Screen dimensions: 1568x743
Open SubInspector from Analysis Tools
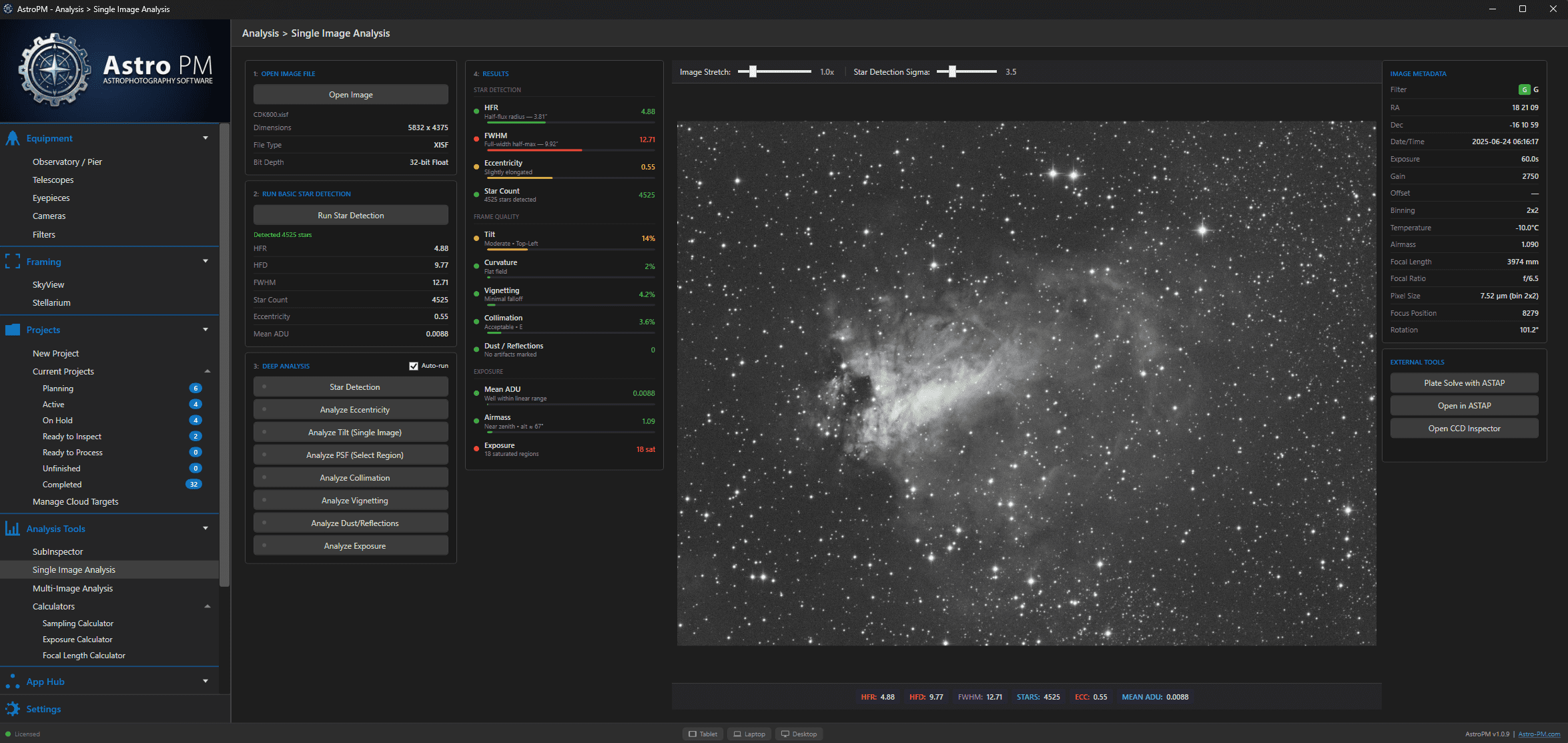pyautogui.click(x=58, y=551)
